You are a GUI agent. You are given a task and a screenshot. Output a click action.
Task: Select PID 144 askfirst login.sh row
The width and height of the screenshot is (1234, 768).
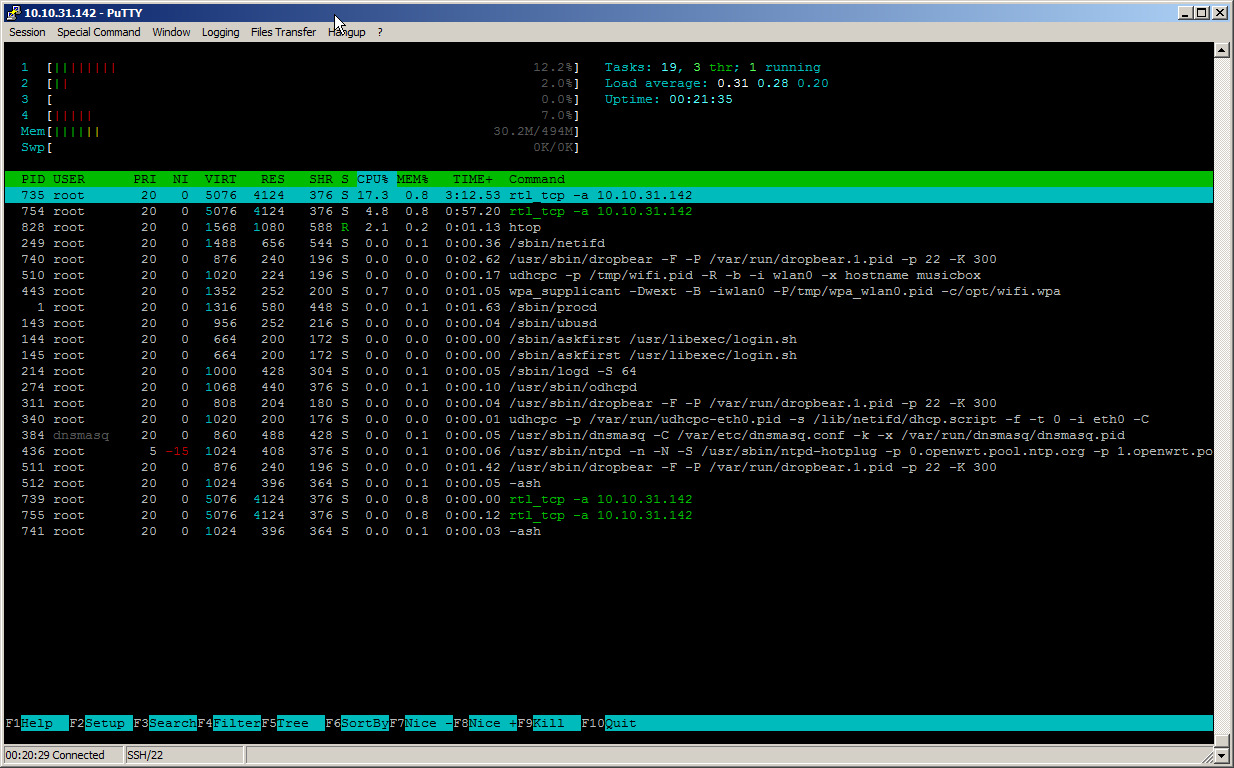[x=609, y=339]
